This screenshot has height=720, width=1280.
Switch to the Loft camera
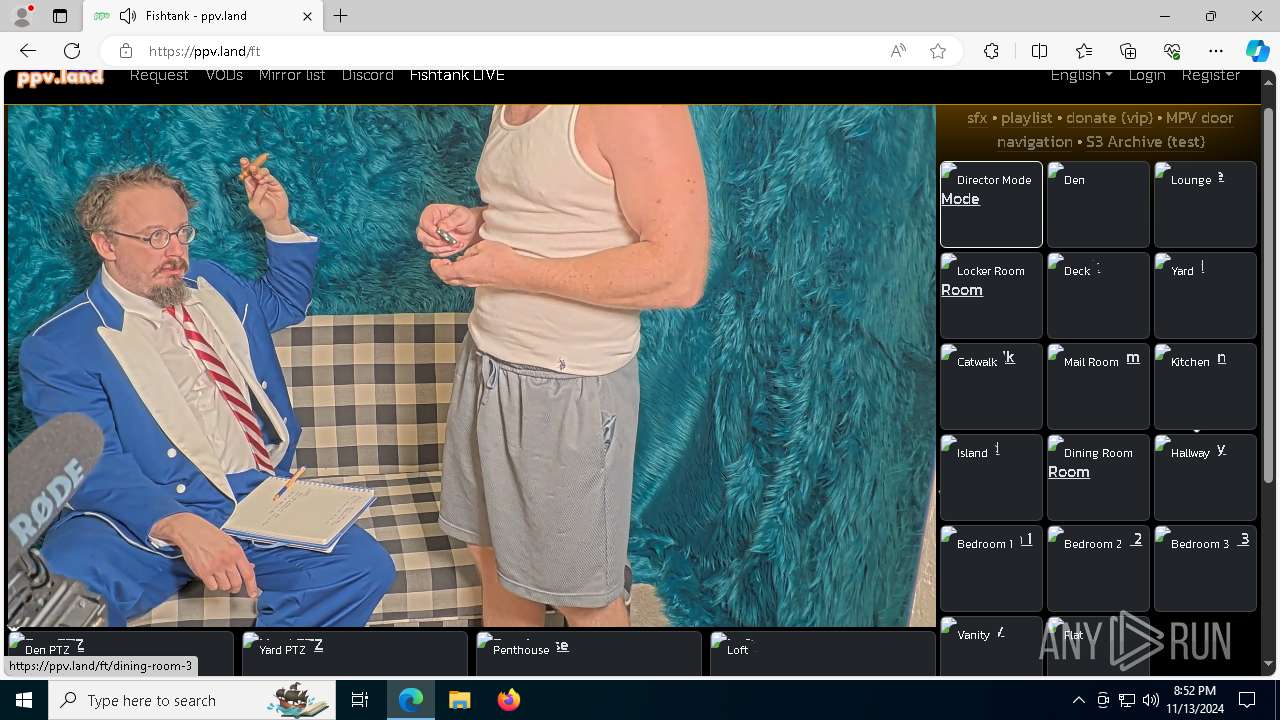(x=822, y=652)
